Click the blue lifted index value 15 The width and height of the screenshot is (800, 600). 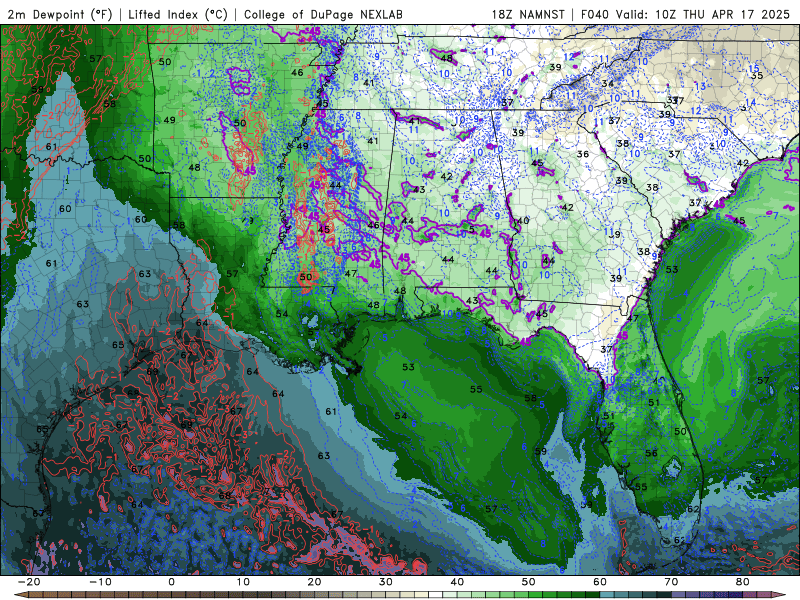pyautogui.click(x=754, y=68)
